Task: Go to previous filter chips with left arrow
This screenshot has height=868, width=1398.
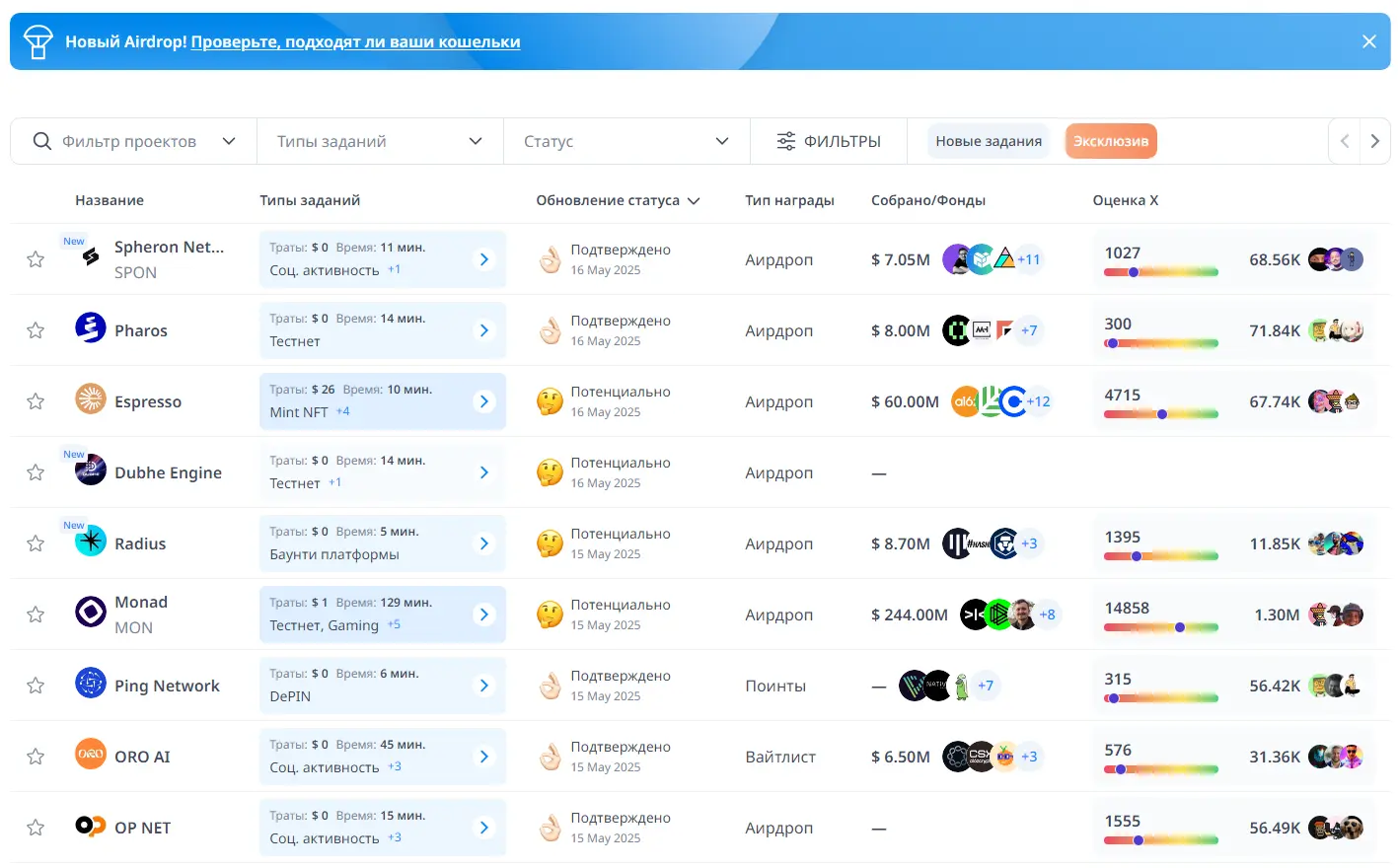Action: (x=1344, y=141)
